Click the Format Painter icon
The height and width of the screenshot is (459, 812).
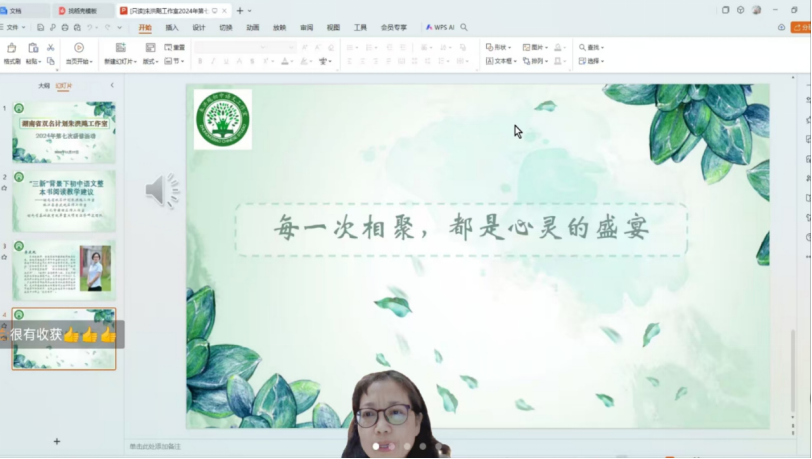[11, 48]
